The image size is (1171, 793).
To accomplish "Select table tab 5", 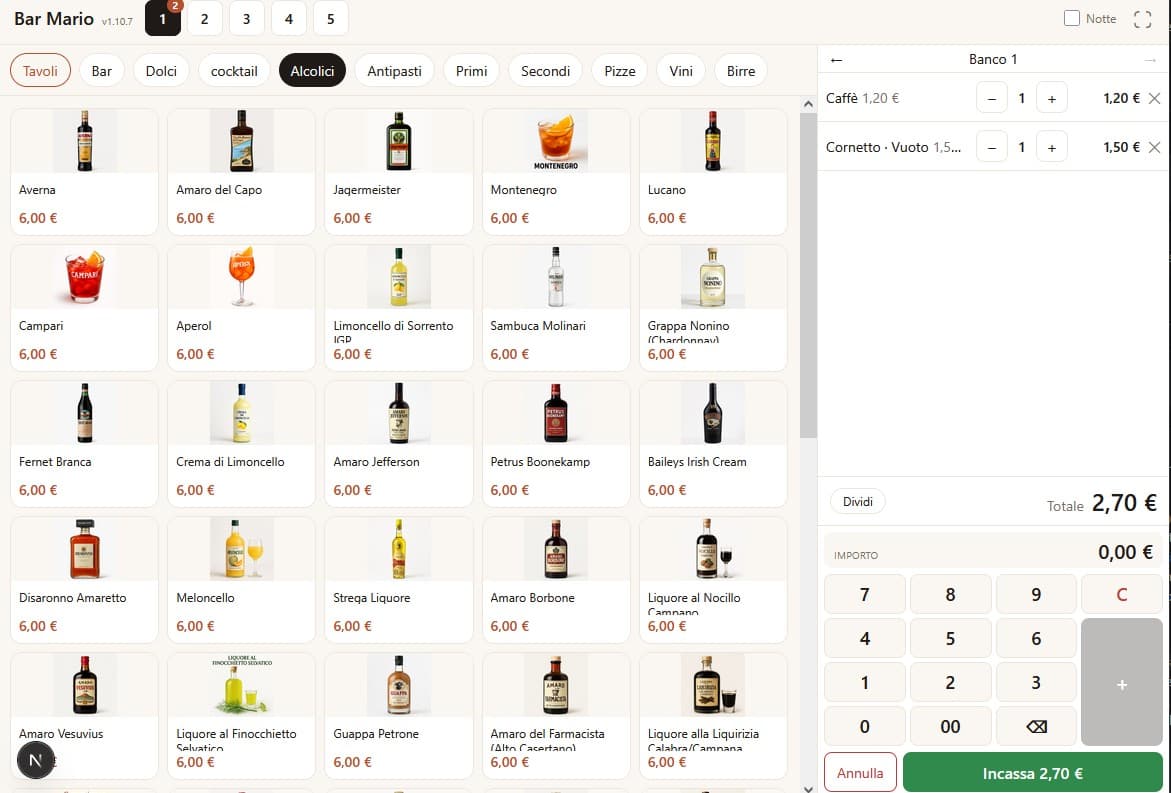I will pos(331,19).
